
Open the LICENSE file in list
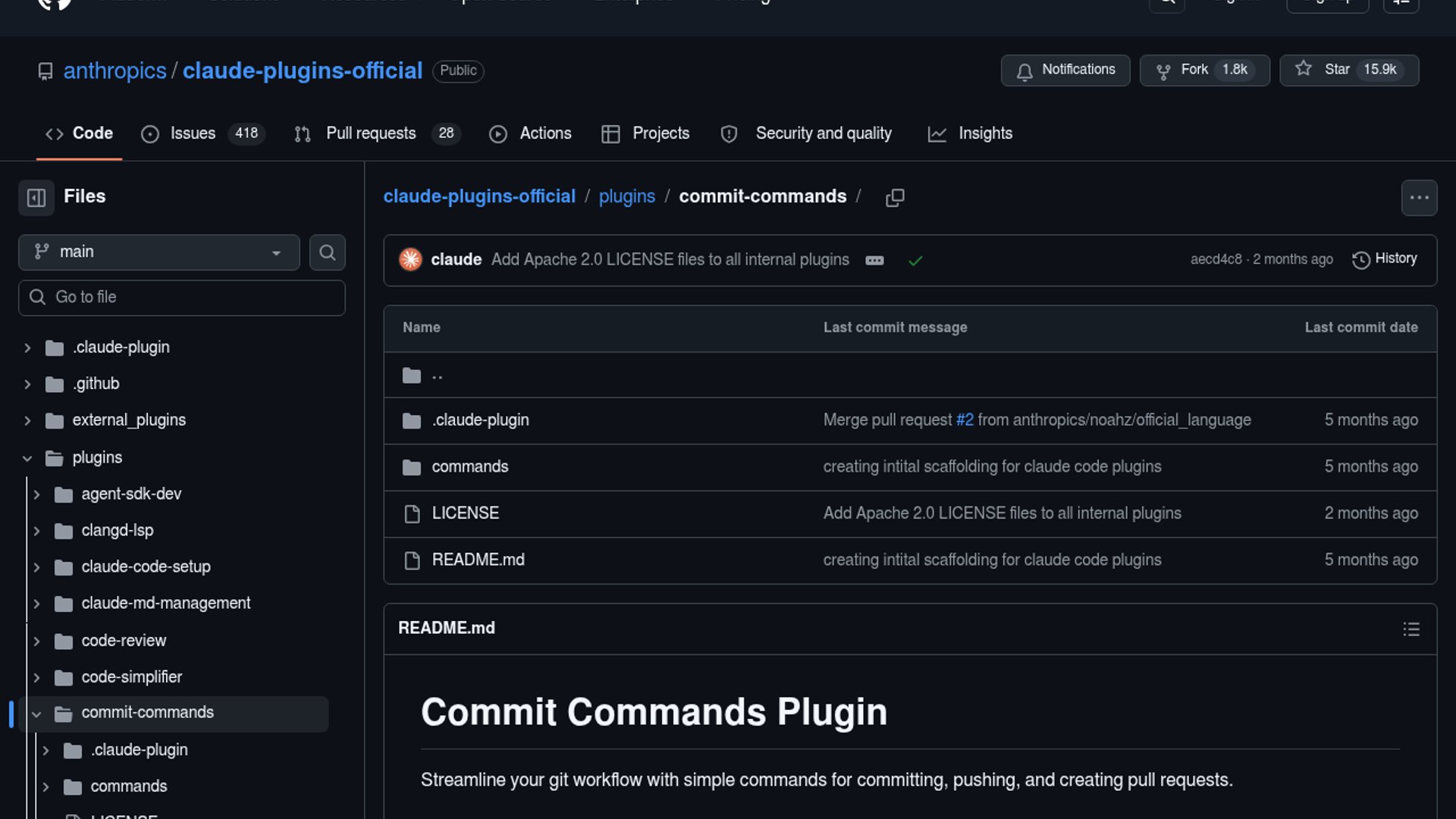[465, 513]
